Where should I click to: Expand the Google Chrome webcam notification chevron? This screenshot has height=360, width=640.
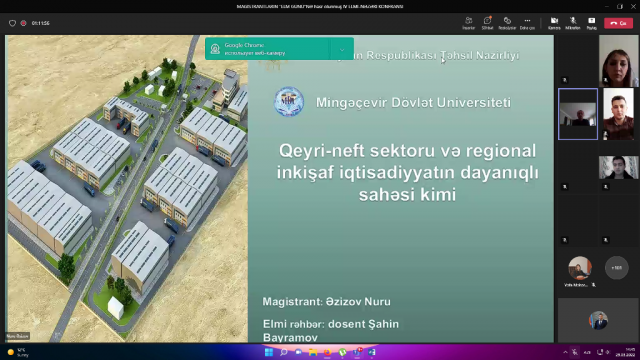point(342,49)
